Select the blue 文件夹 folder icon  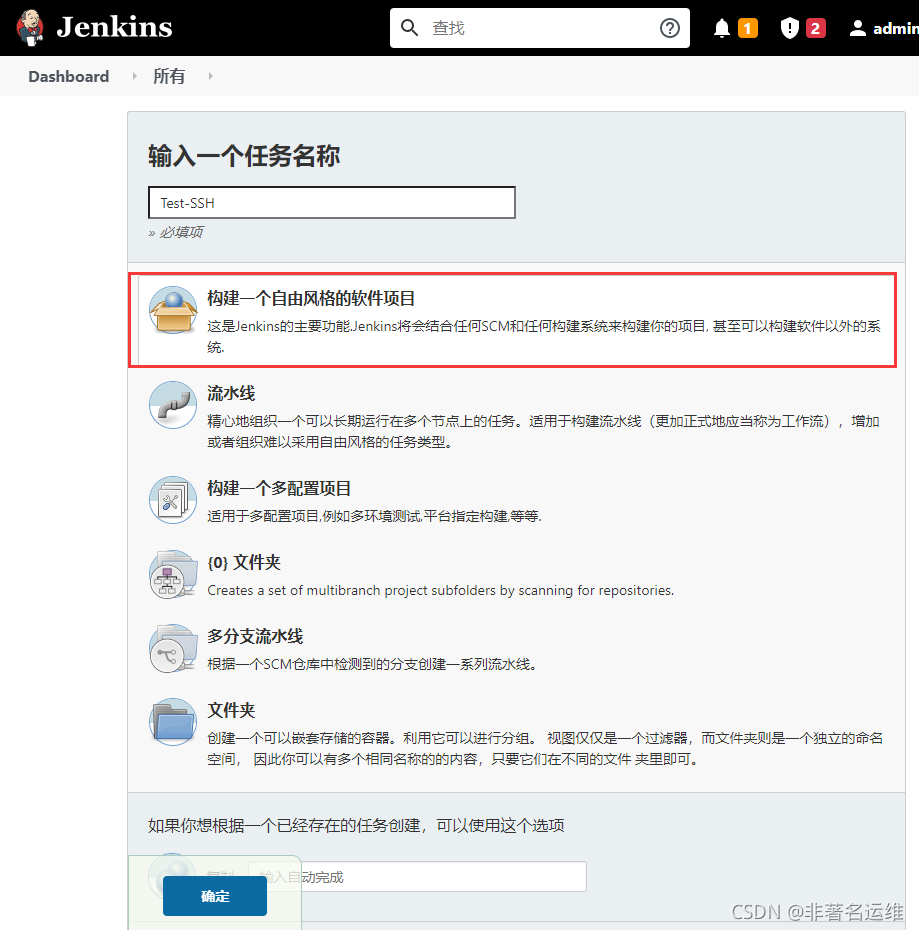point(173,722)
